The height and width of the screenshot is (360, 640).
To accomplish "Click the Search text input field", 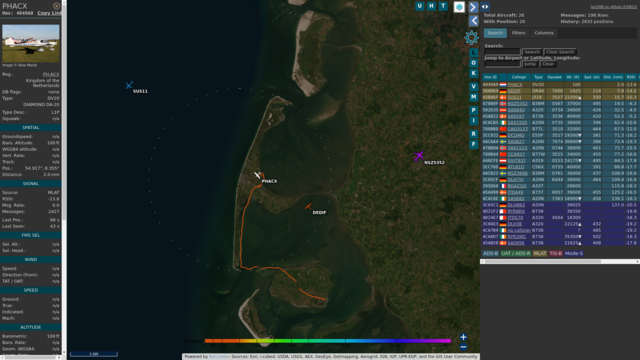I will tap(502, 52).
